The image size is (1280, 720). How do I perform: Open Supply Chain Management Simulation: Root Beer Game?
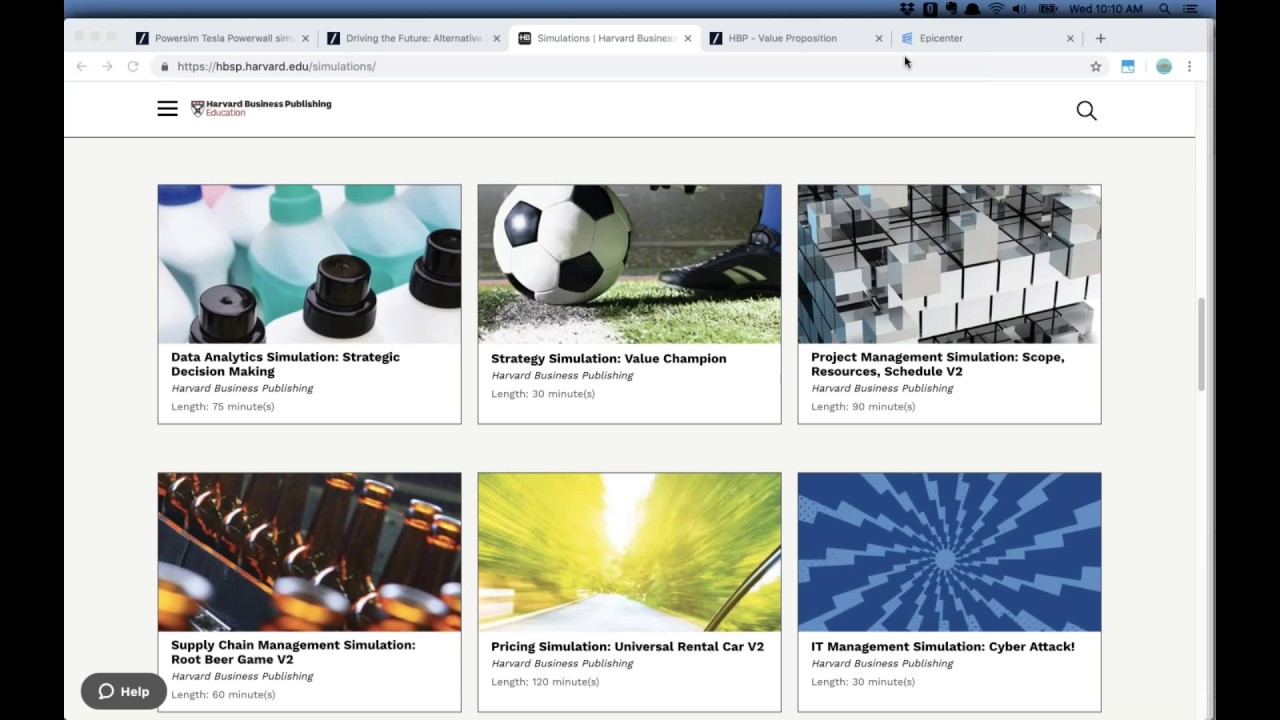(293, 652)
